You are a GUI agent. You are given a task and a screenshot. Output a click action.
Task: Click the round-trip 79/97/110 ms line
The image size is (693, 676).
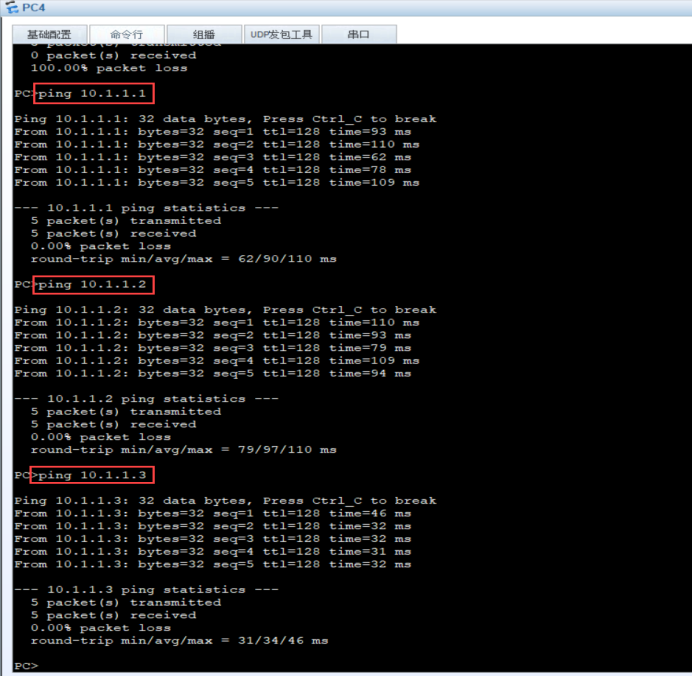point(183,450)
